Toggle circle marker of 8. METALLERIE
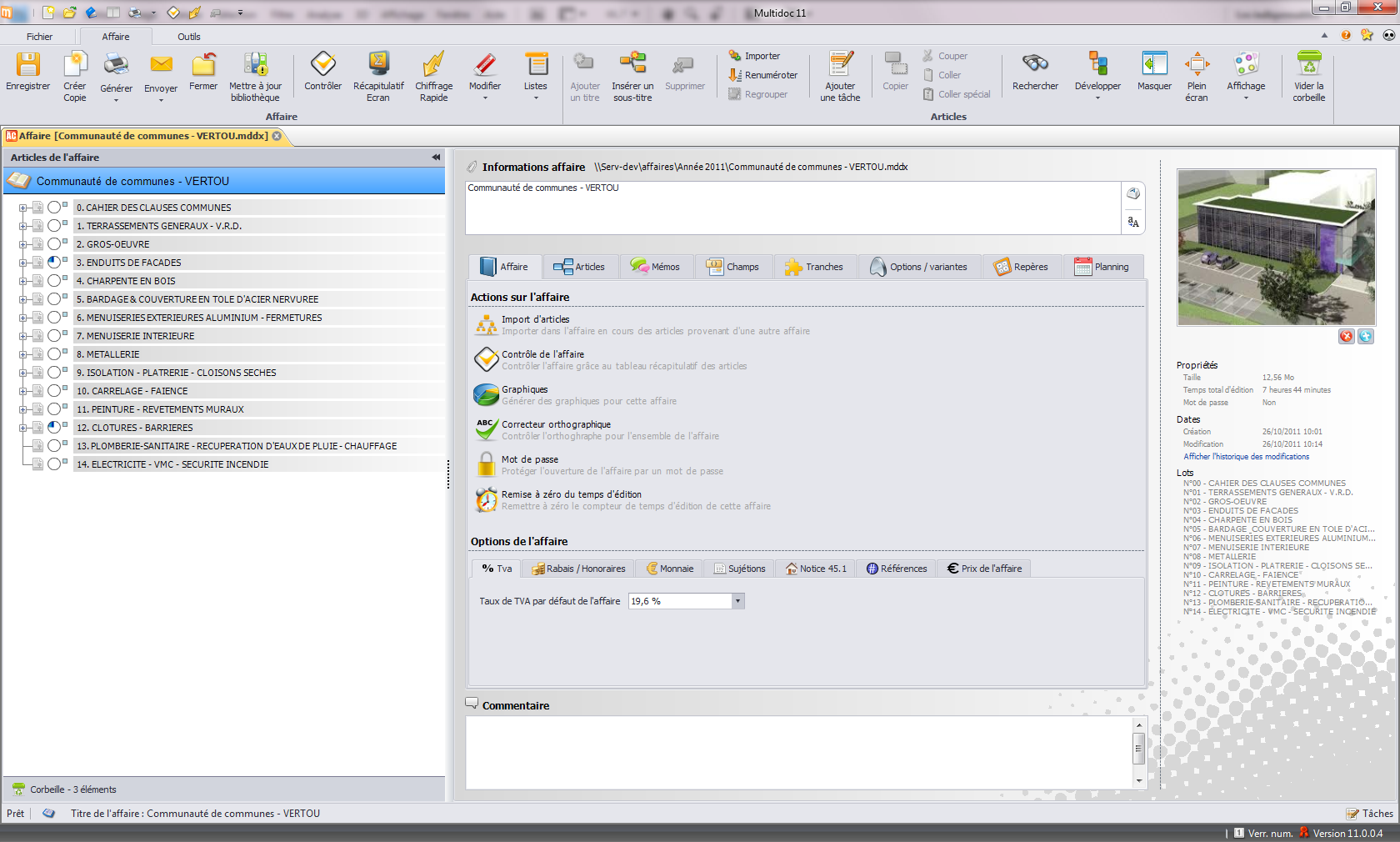 (x=54, y=353)
